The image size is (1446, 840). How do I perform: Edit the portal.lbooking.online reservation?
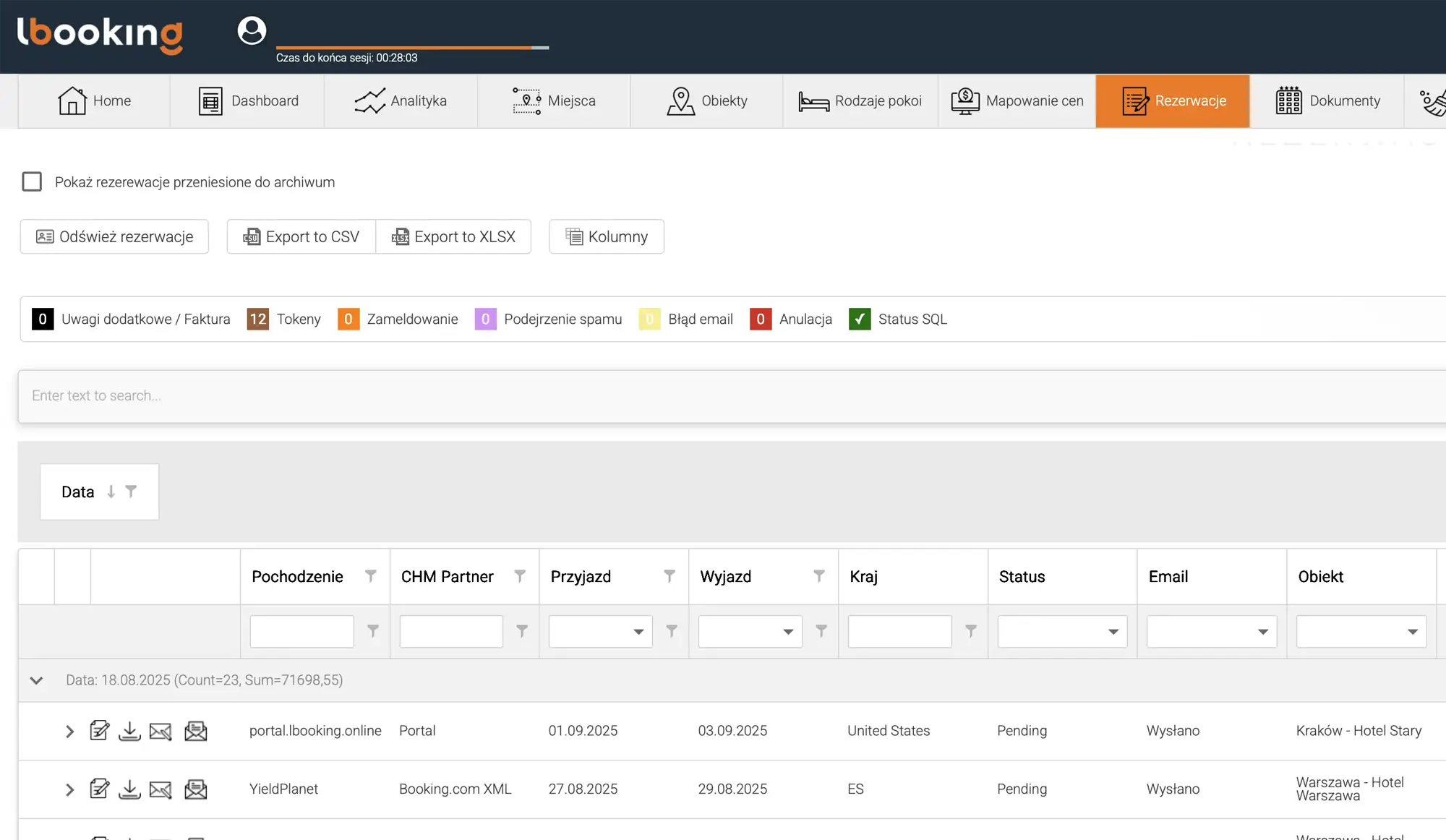(100, 730)
